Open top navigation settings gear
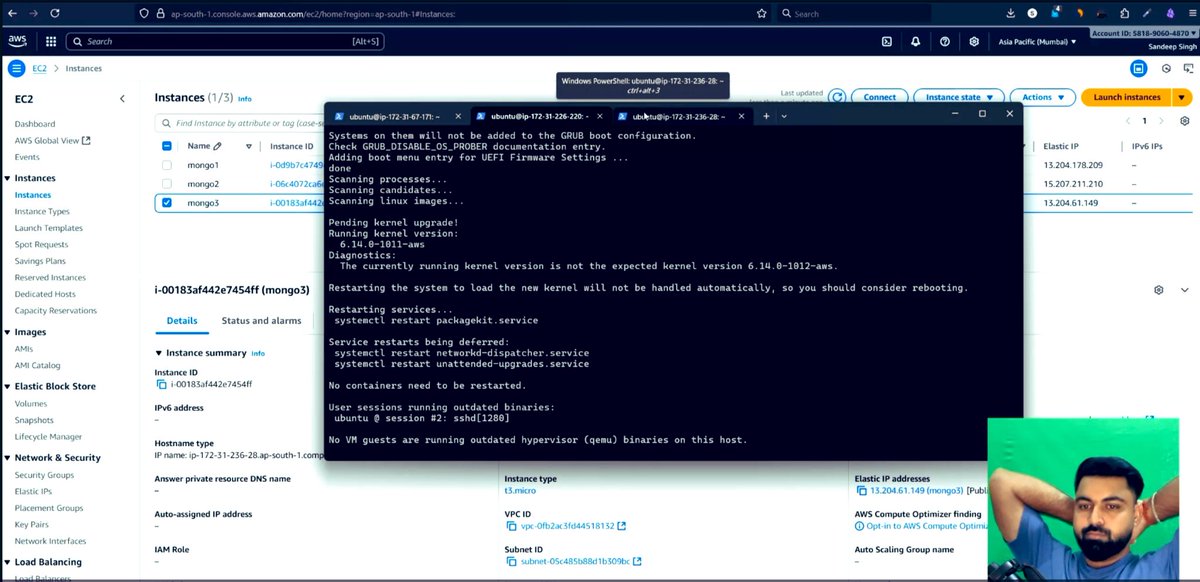 tap(973, 41)
